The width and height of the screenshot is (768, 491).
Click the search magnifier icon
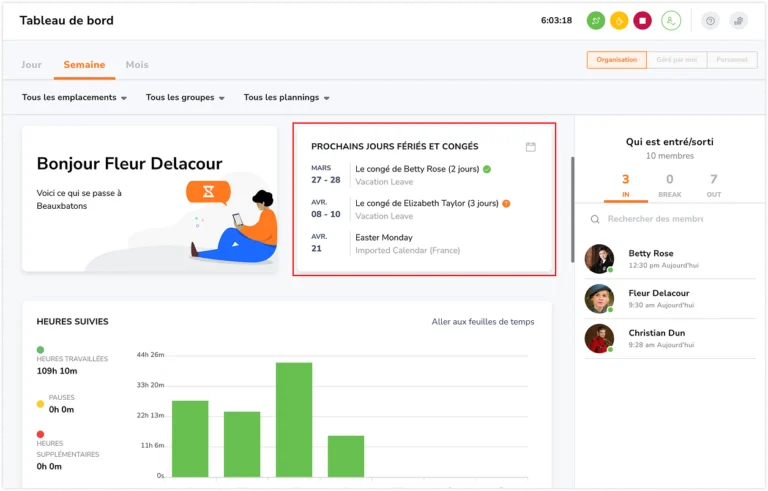pos(595,219)
